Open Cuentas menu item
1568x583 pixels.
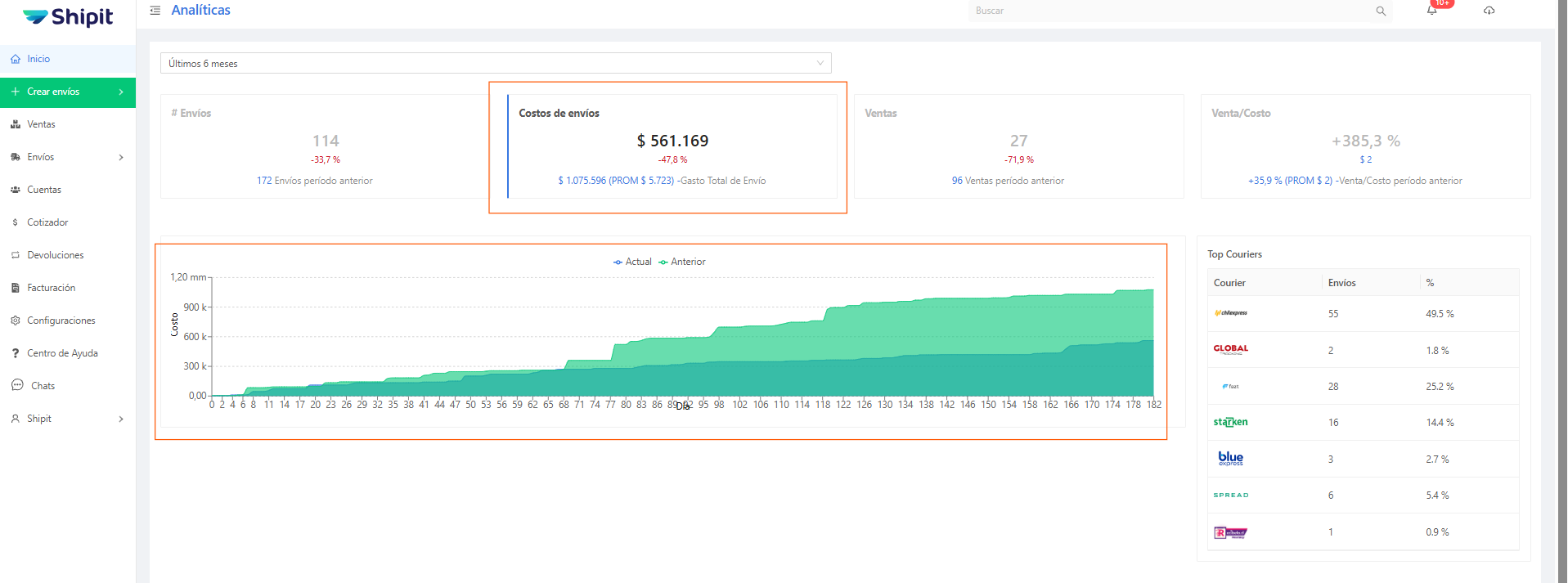68,190
